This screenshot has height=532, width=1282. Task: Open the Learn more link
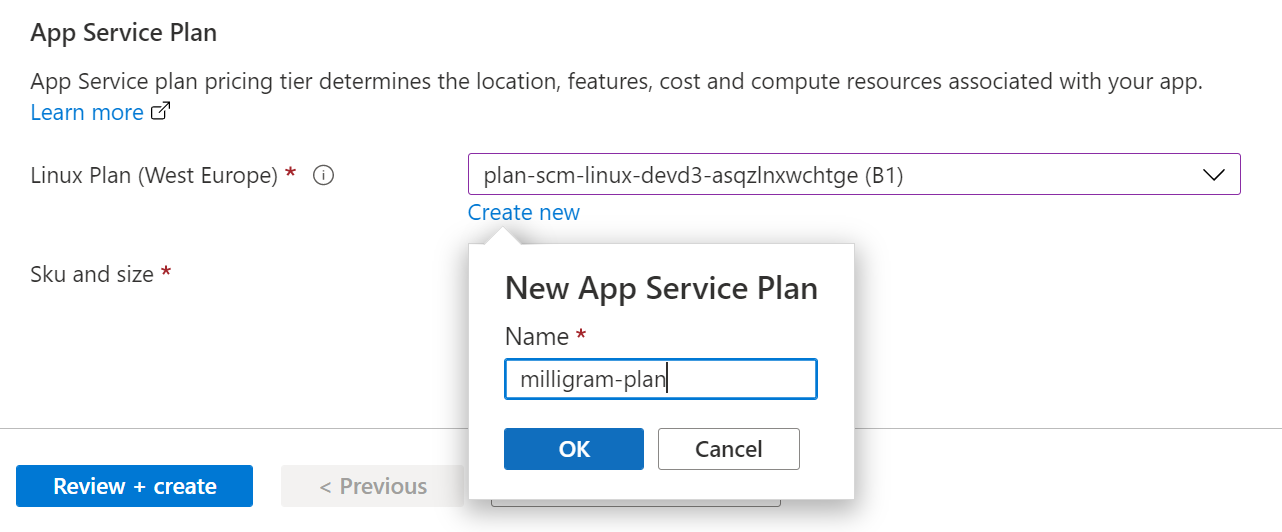[87, 112]
